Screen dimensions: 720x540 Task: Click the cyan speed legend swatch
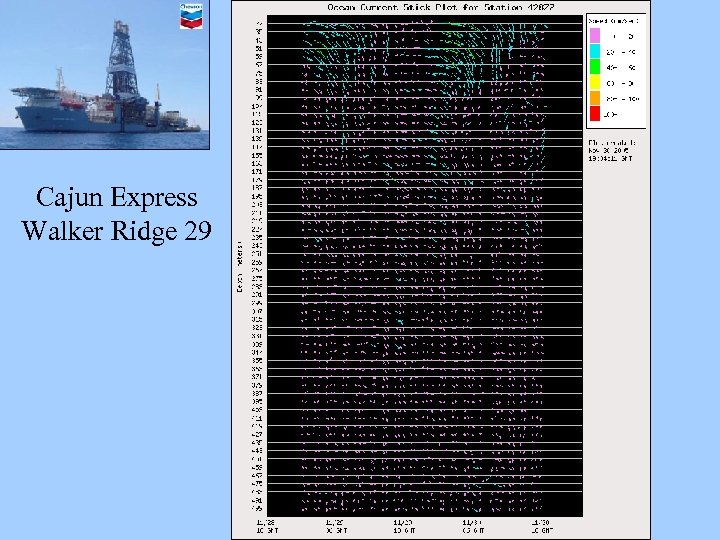click(595, 51)
